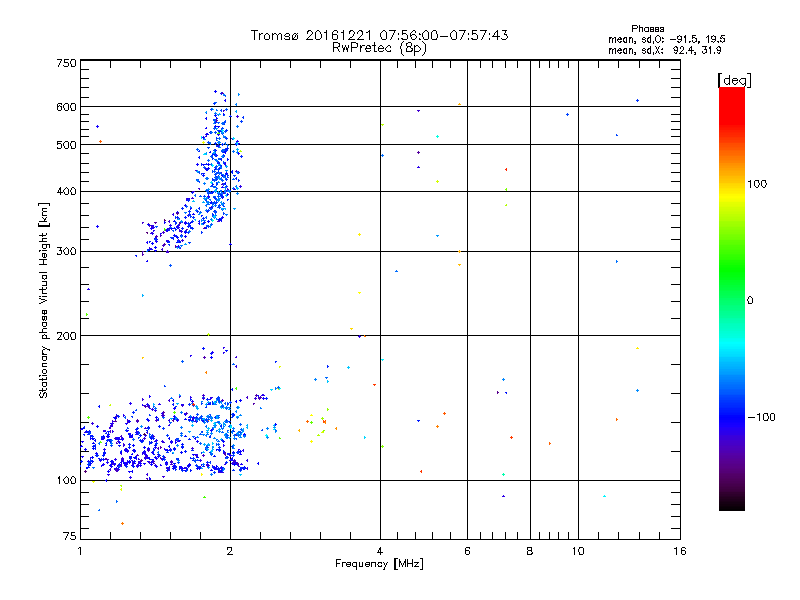This screenshot has width=800, height=600.
Task: Click the subtitle "RwPretec (8p)"
Action: click(x=379, y=48)
